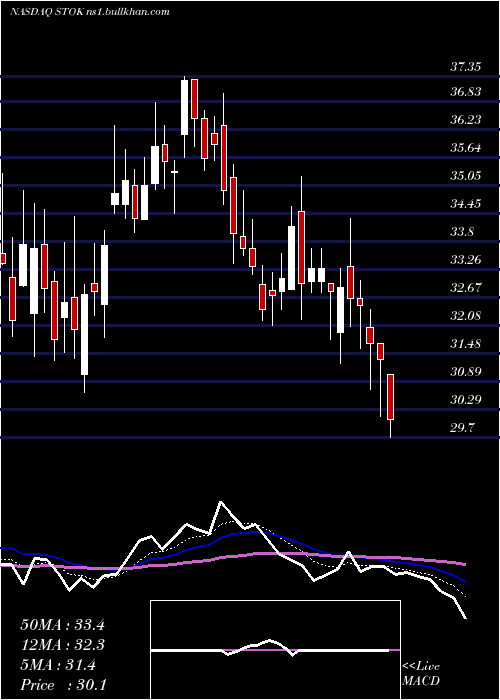Click the 33.8 price axis label
The width and height of the screenshot is (500, 700).
[x=462, y=232]
